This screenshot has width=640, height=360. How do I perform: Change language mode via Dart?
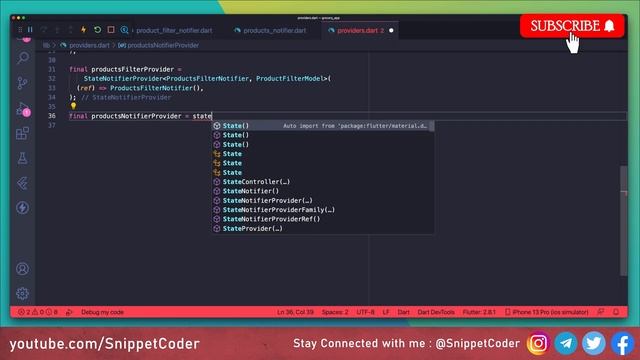(403, 312)
